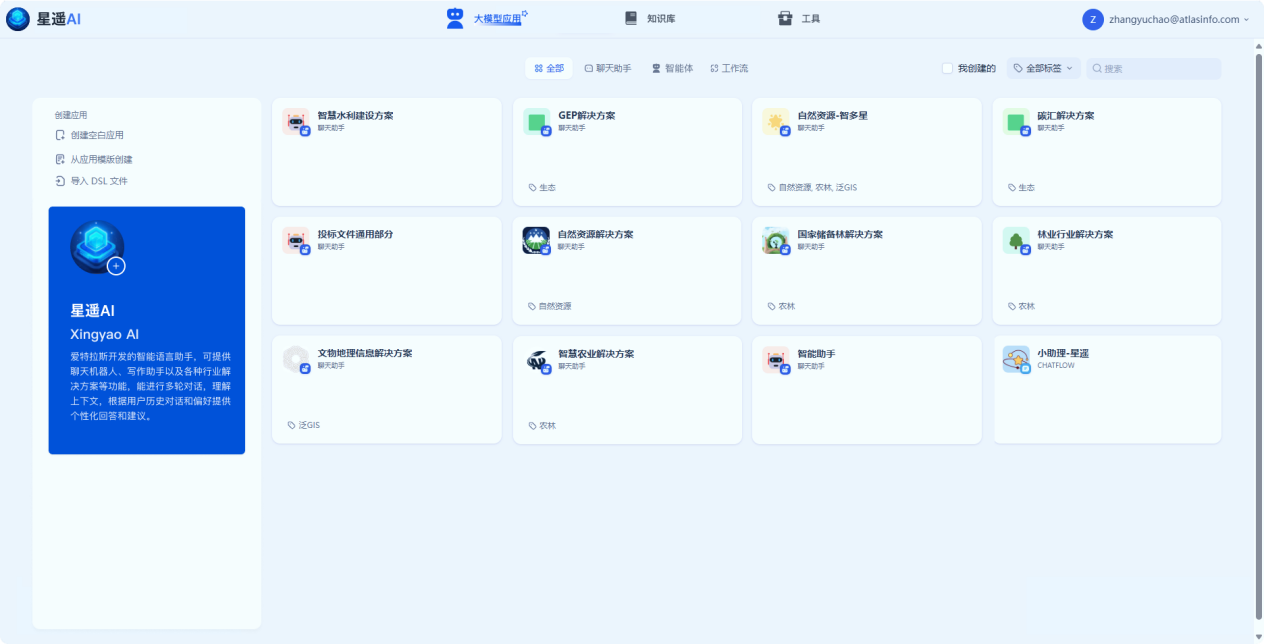Expand the 全部标签 filter dropdown
The height and width of the screenshot is (644, 1264).
tap(1043, 68)
